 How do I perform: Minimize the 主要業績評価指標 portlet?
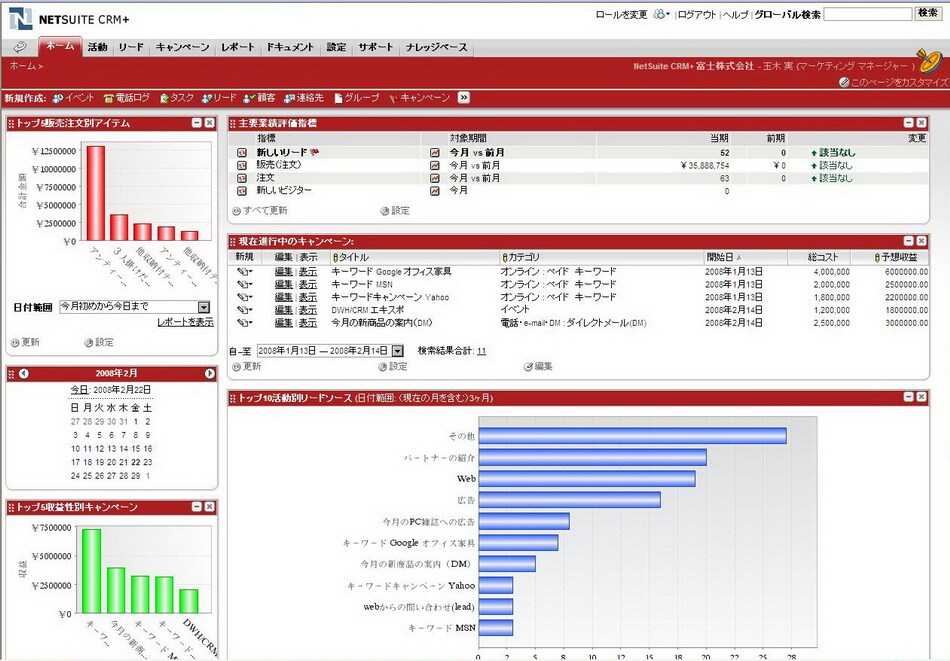pos(908,123)
